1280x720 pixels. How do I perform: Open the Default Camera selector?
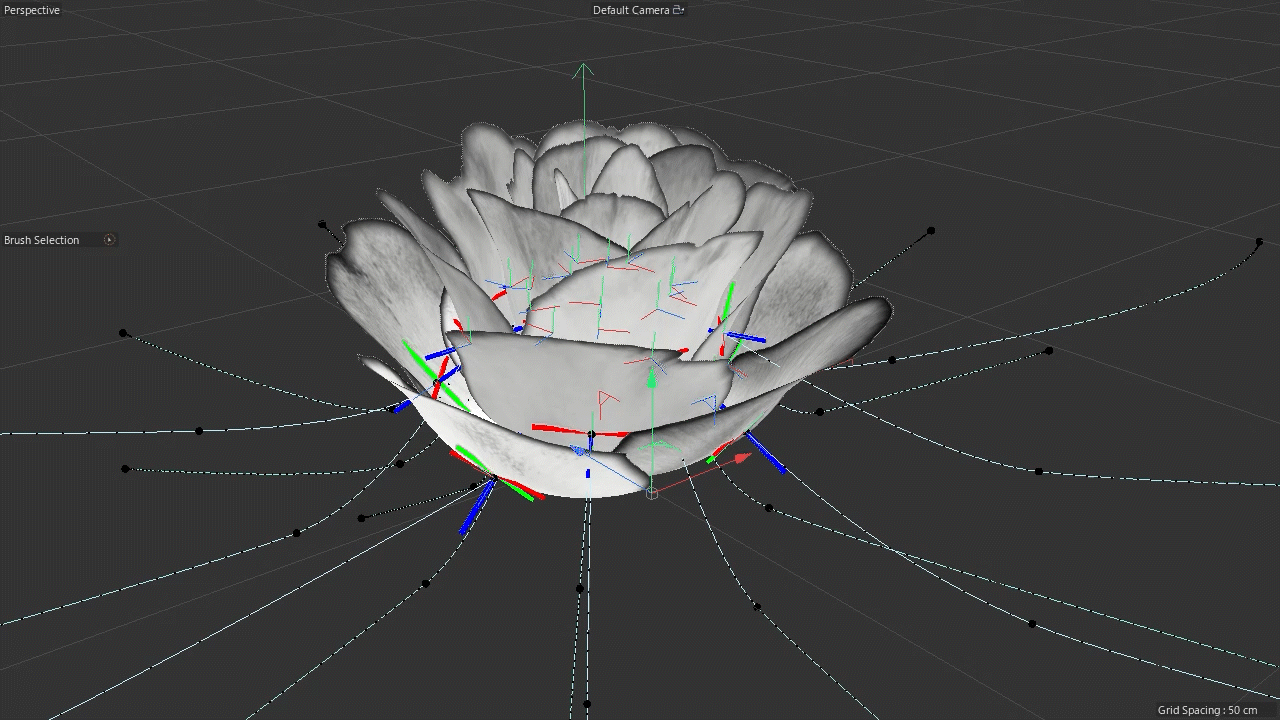coord(631,10)
